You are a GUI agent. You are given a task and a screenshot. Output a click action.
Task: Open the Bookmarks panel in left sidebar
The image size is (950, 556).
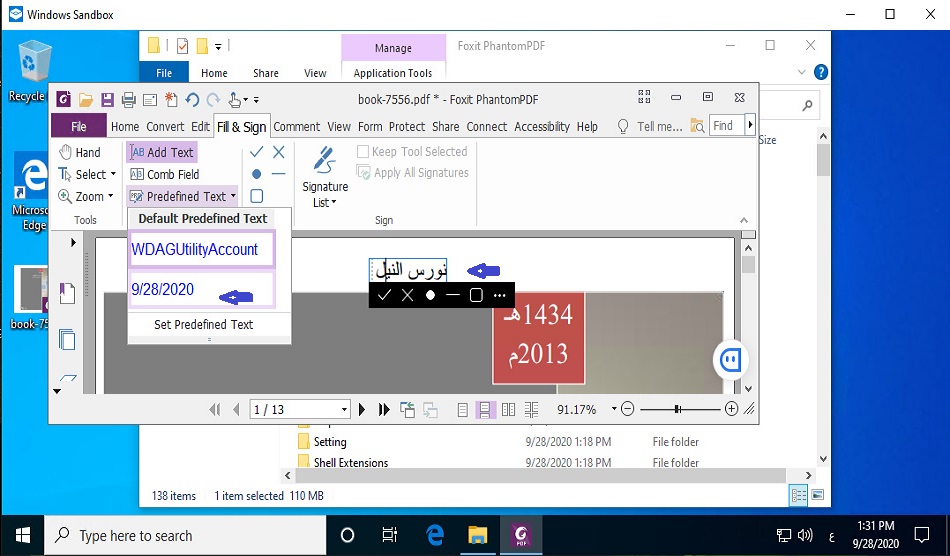click(x=67, y=293)
